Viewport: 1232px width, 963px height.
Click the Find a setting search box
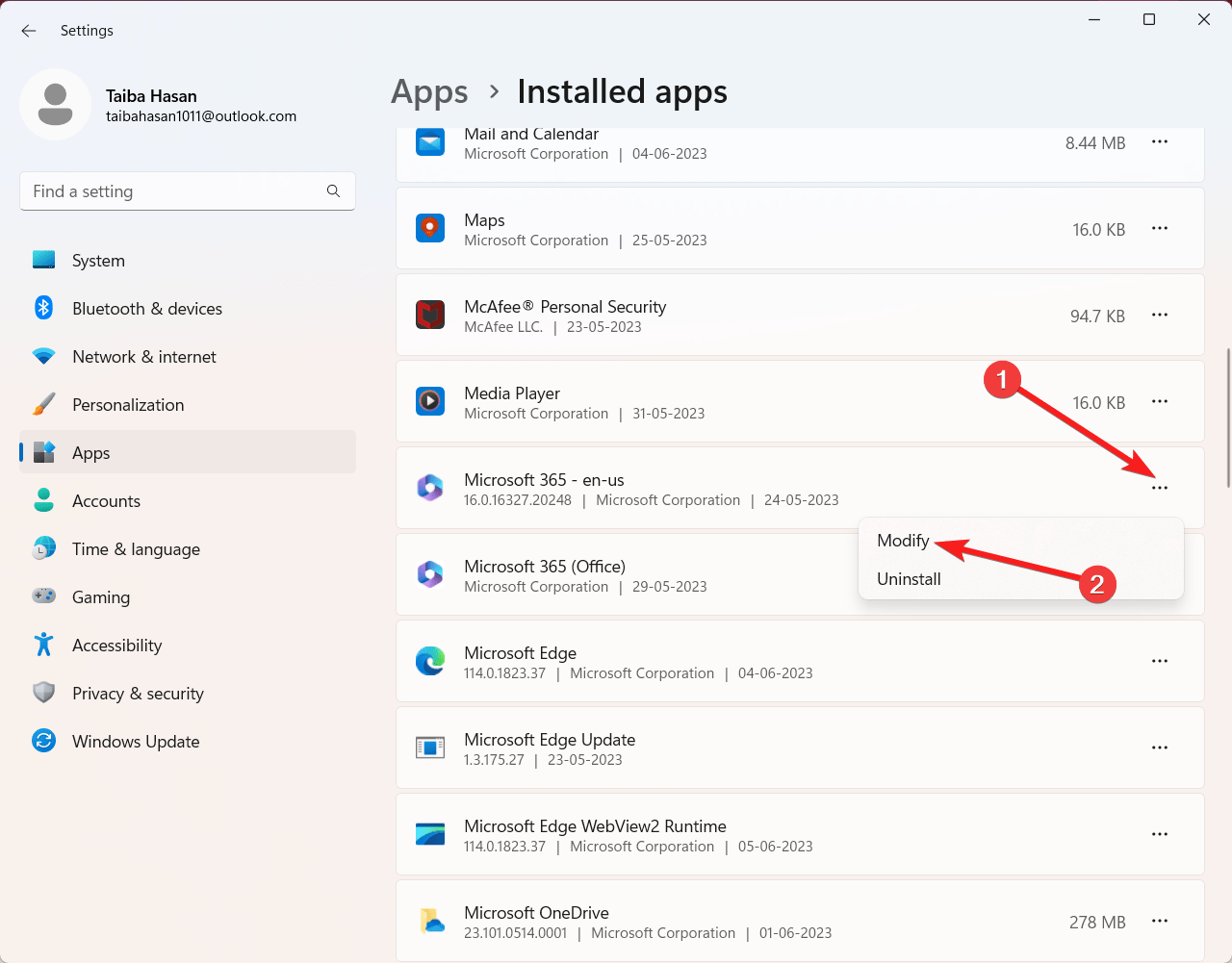188,191
